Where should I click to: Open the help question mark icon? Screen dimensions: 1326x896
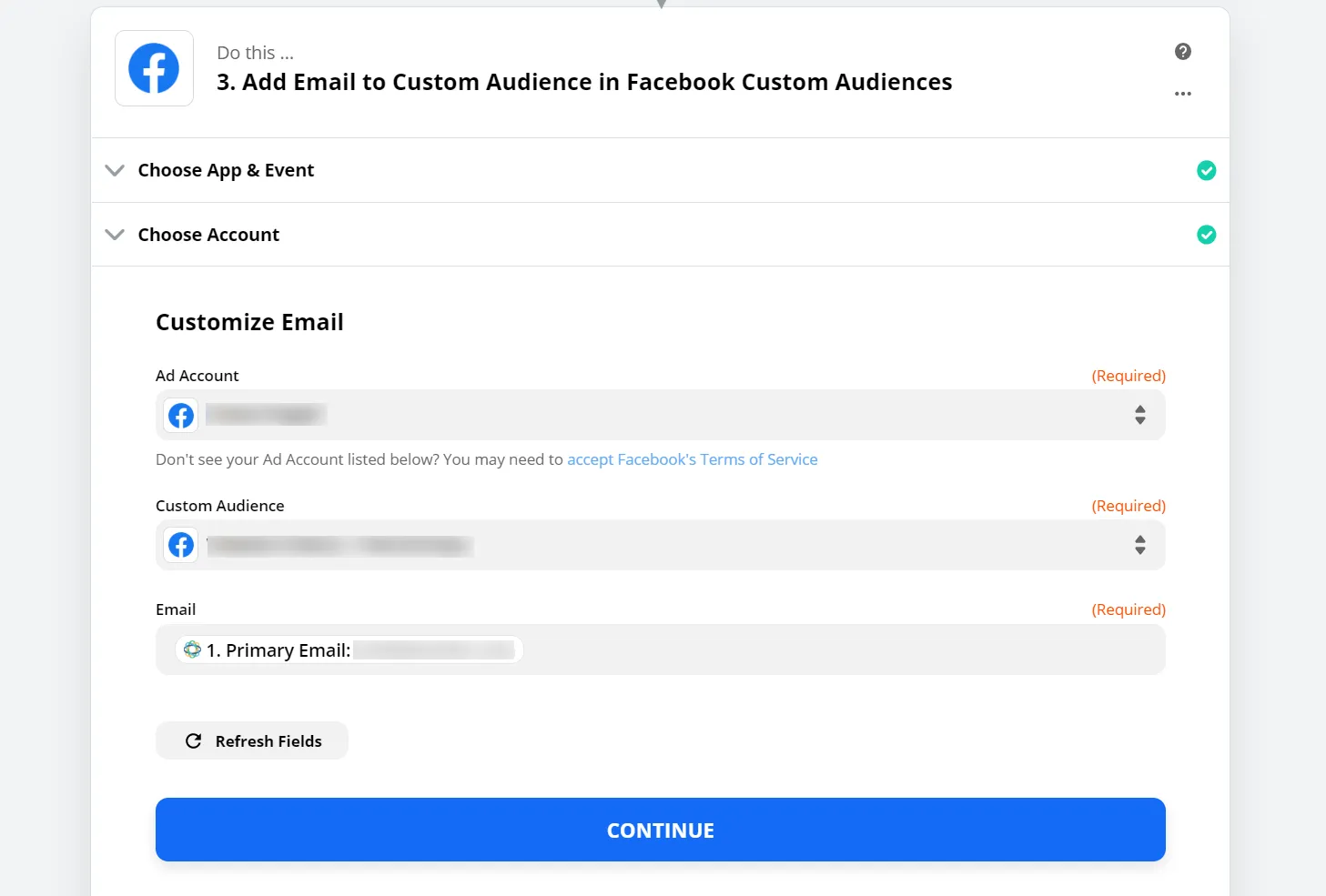pyautogui.click(x=1182, y=52)
